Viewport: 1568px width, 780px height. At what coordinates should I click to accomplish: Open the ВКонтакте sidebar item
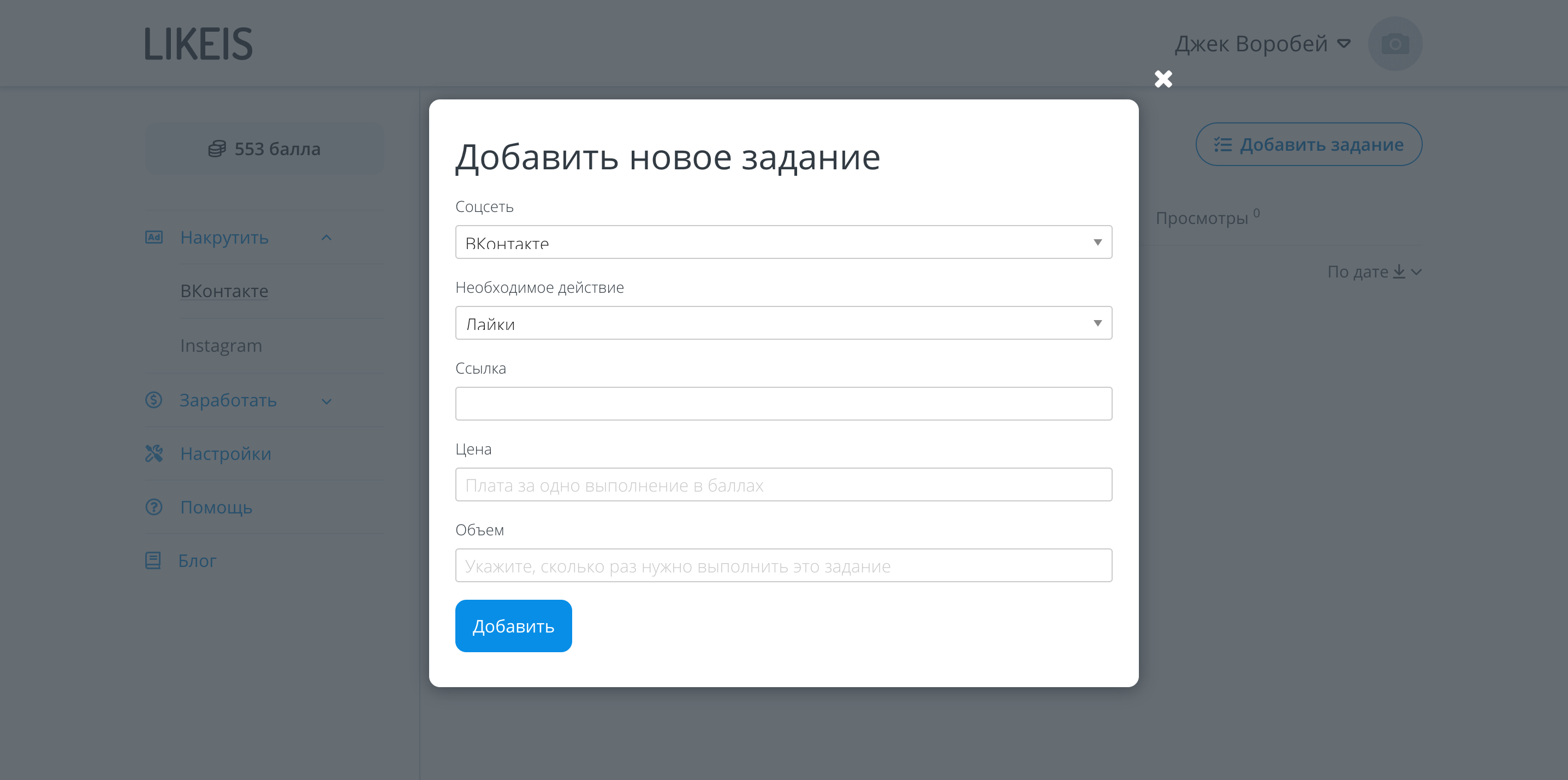[x=224, y=291]
